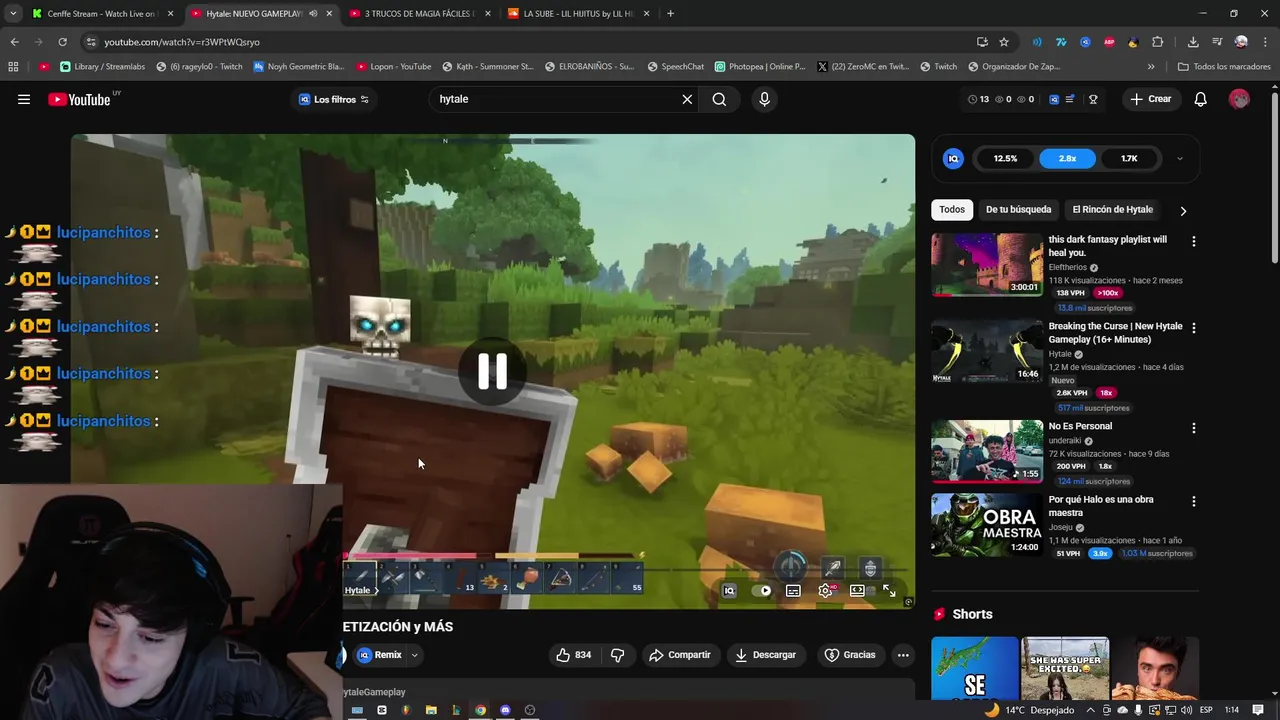Toggle subtitles in the video player

pos(793,591)
